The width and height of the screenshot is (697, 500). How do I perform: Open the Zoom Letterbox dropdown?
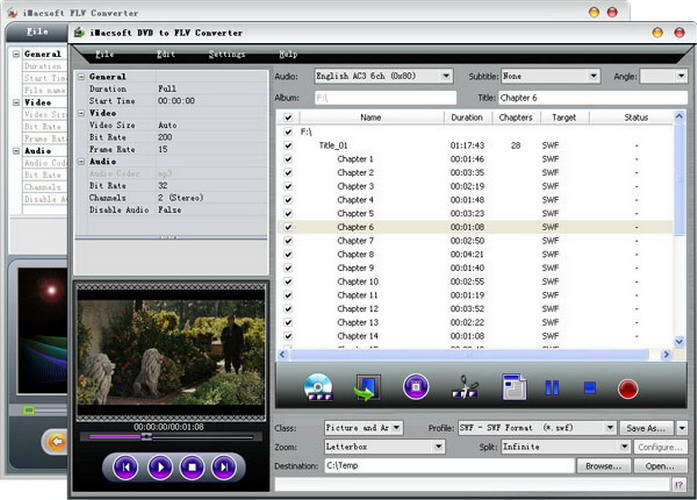(439, 447)
